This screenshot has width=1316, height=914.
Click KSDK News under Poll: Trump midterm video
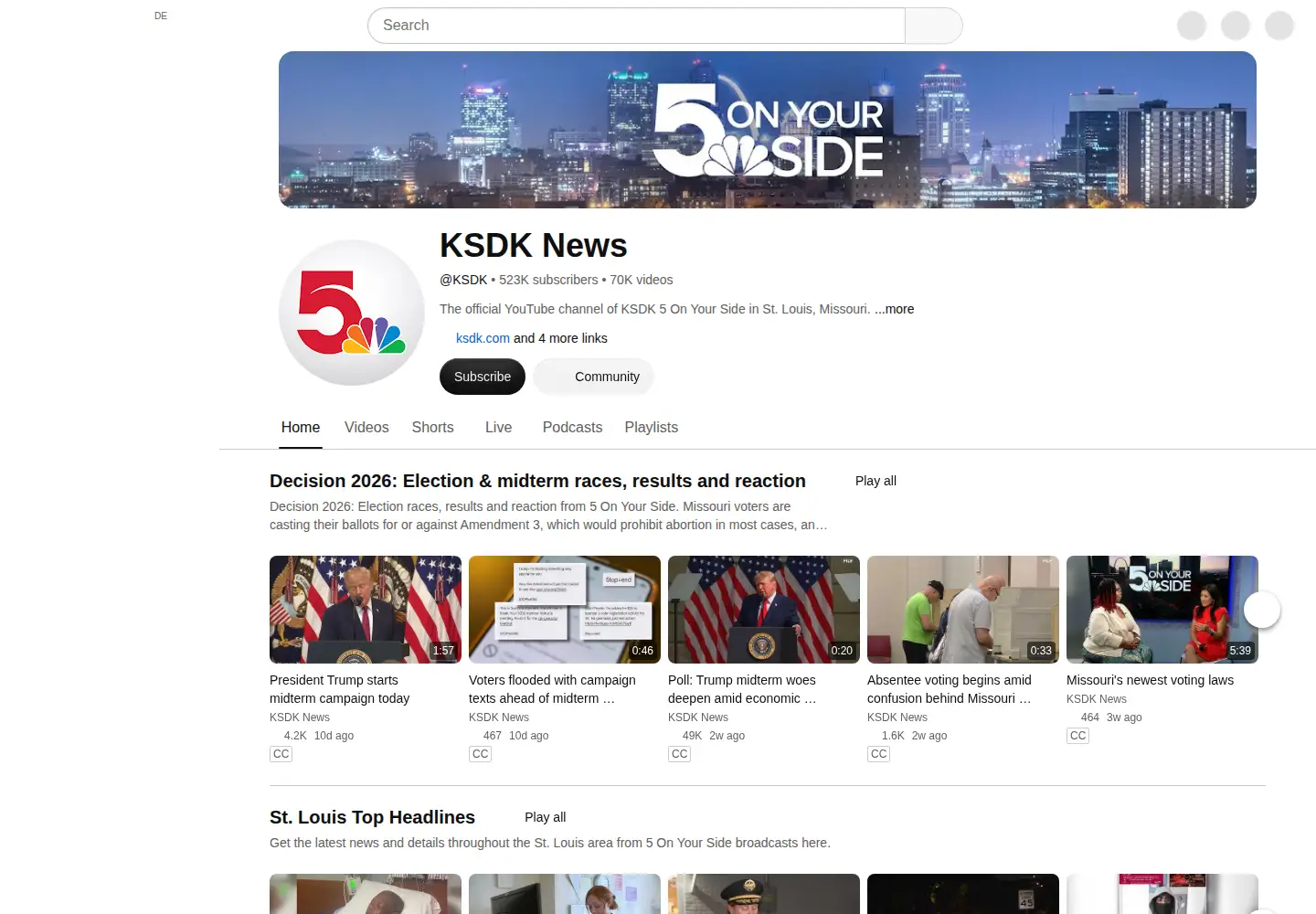tap(698, 717)
